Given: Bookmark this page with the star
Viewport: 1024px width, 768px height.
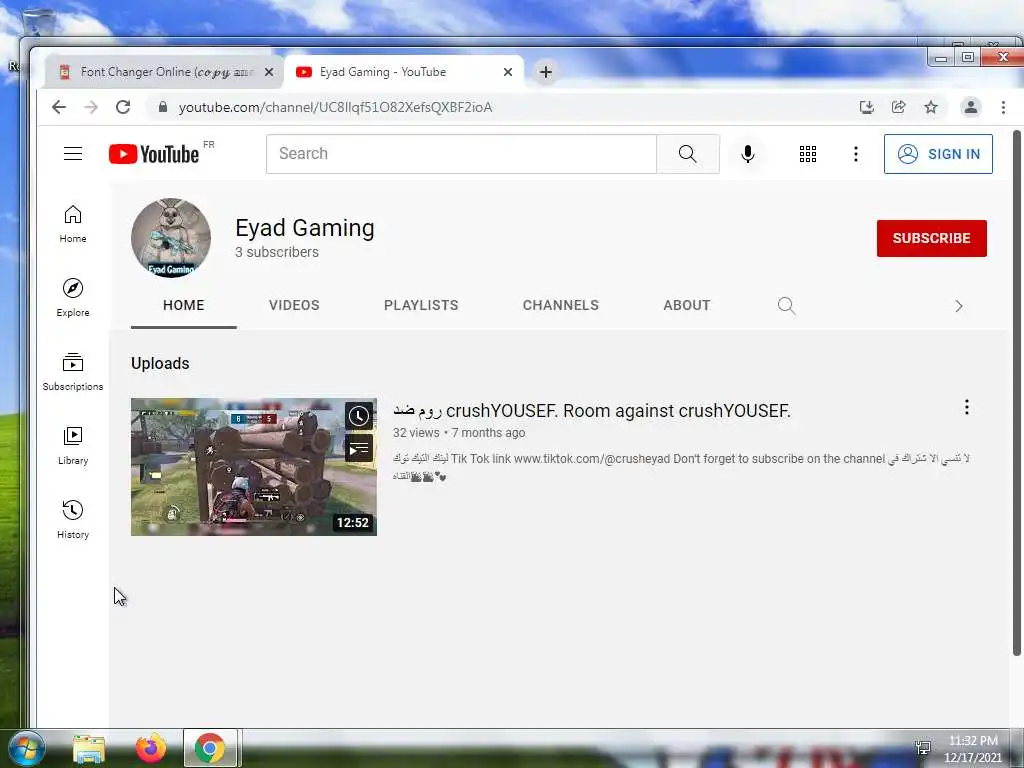Looking at the screenshot, I should (931, 107).
